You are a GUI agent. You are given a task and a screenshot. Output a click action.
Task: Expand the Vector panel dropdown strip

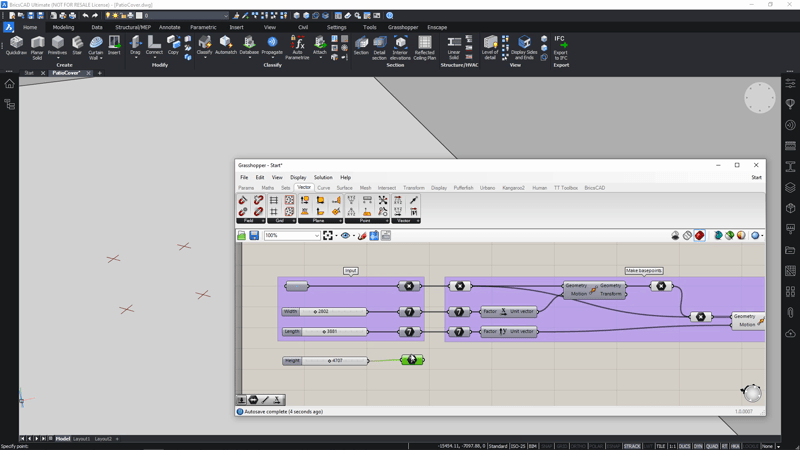point(406,221)
